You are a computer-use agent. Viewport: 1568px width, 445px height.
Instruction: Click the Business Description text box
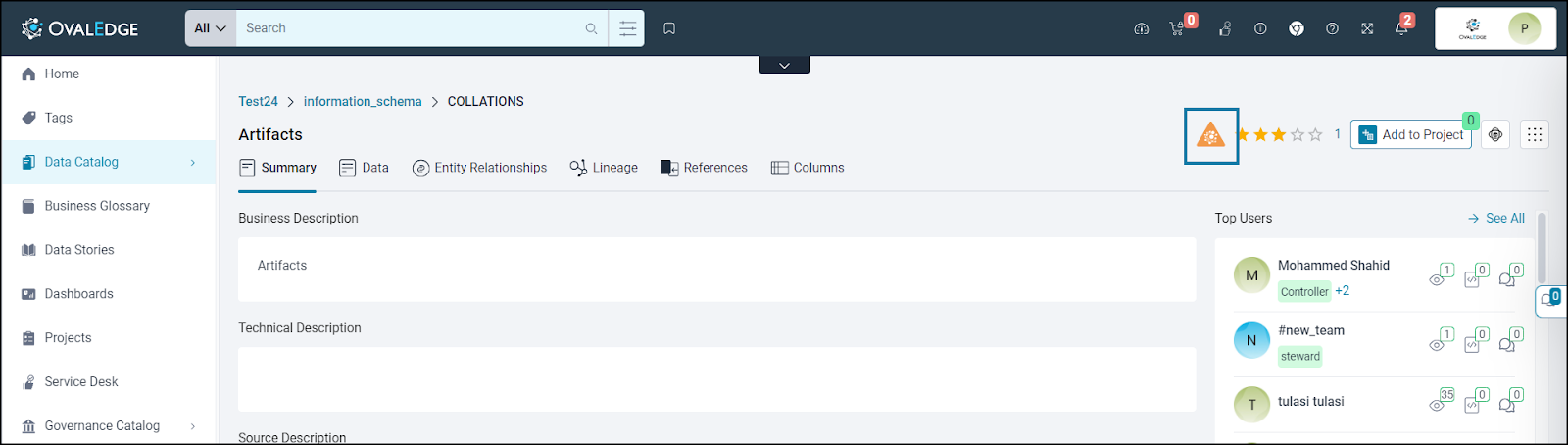(x=716, y=270)
